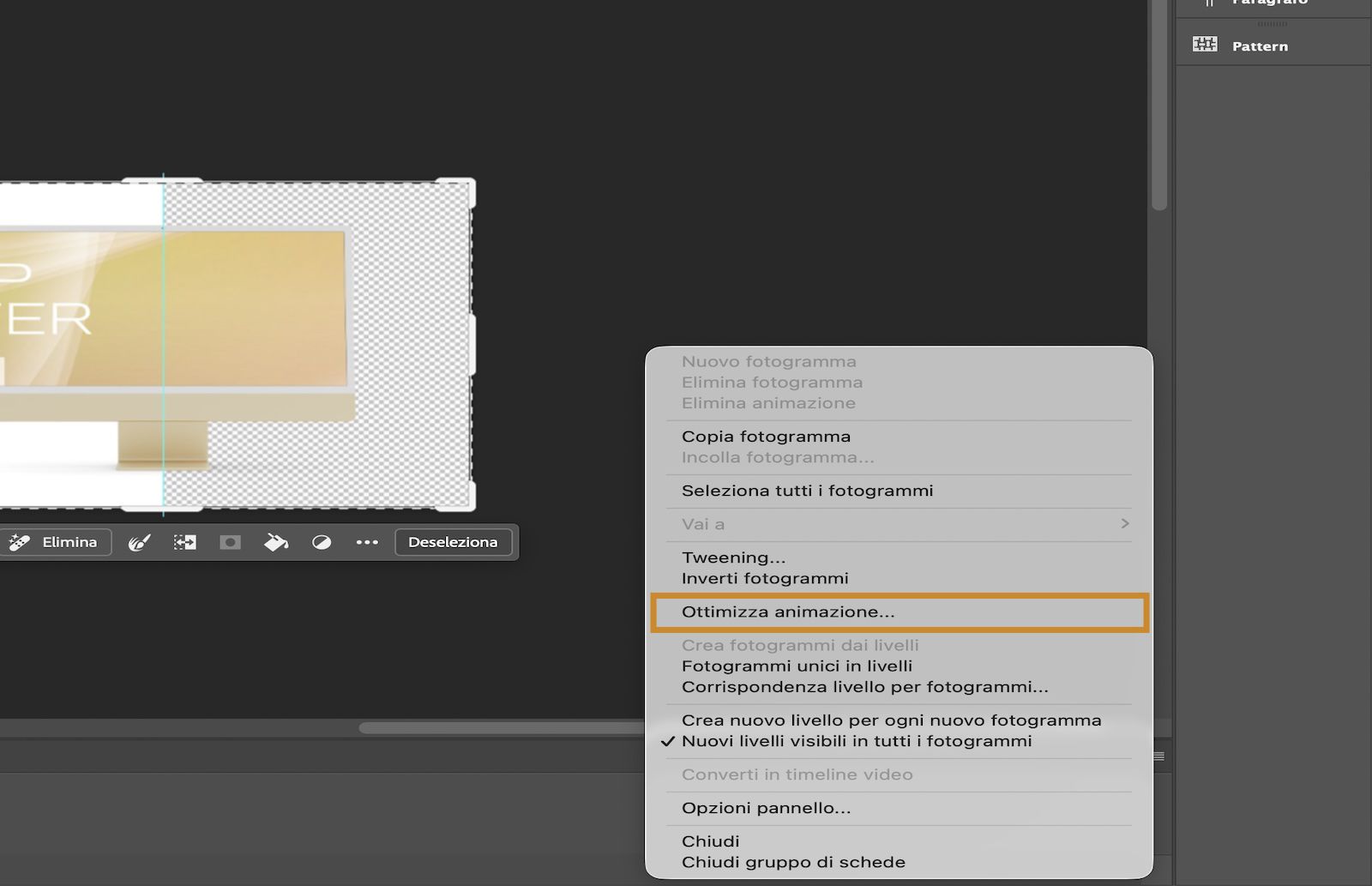Viewport: 1372px width, 886px height.
Task: Open 'Ottimizza animazione...' from the menu
Action: tap(788, 611)
